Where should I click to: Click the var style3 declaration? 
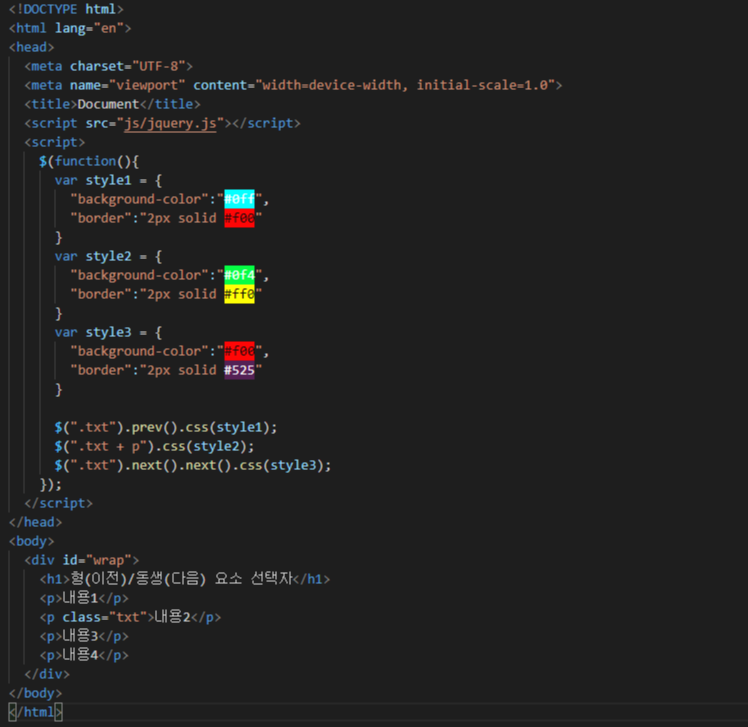(108, 332)
